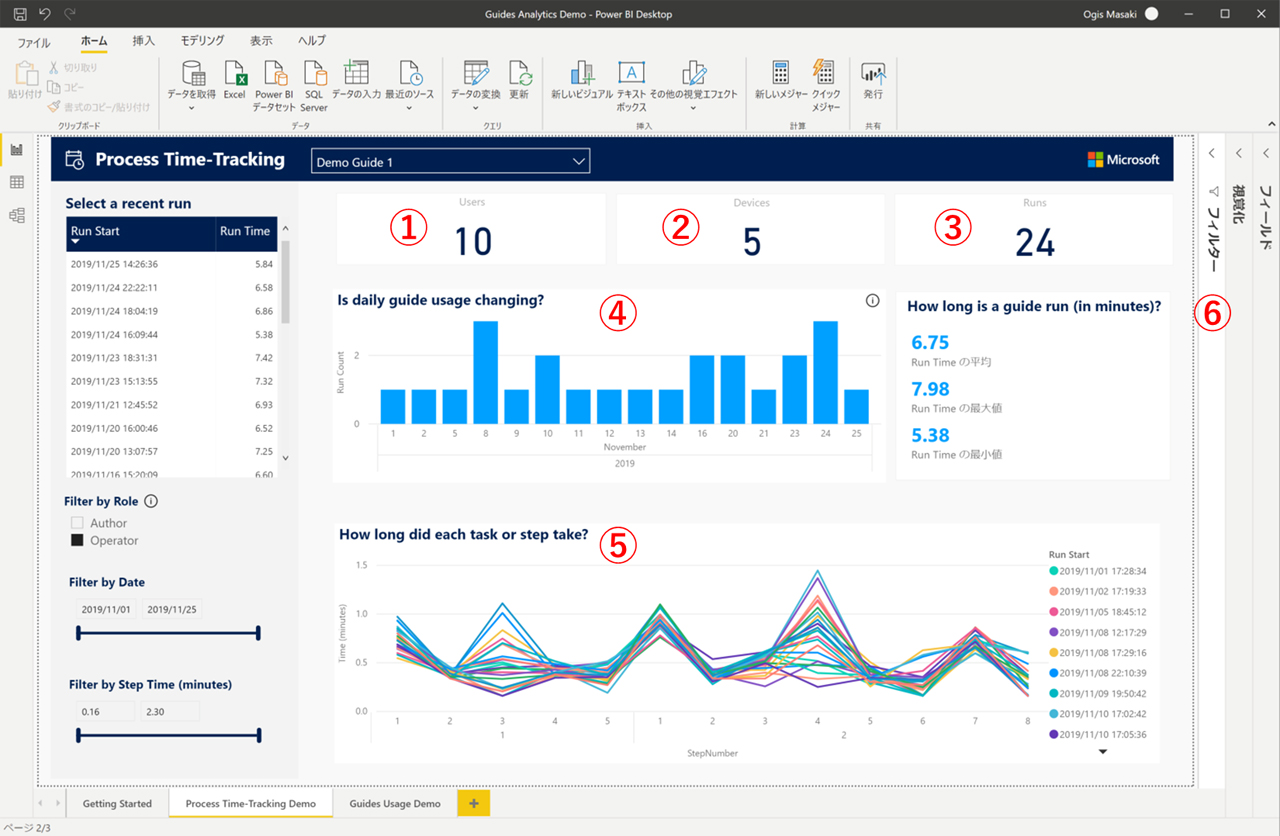Click the SQL Server icon
This screenshot has width=1280, height=836.
tap(314, 73)
